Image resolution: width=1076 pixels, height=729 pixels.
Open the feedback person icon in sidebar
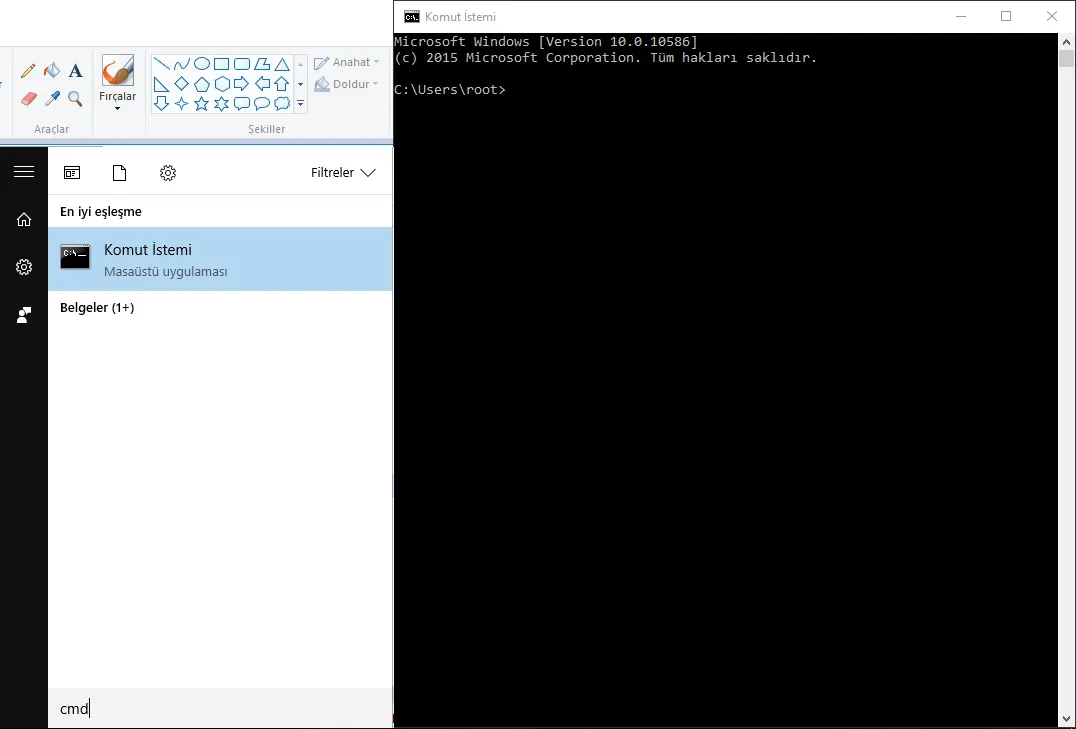[x=24, y=315]
